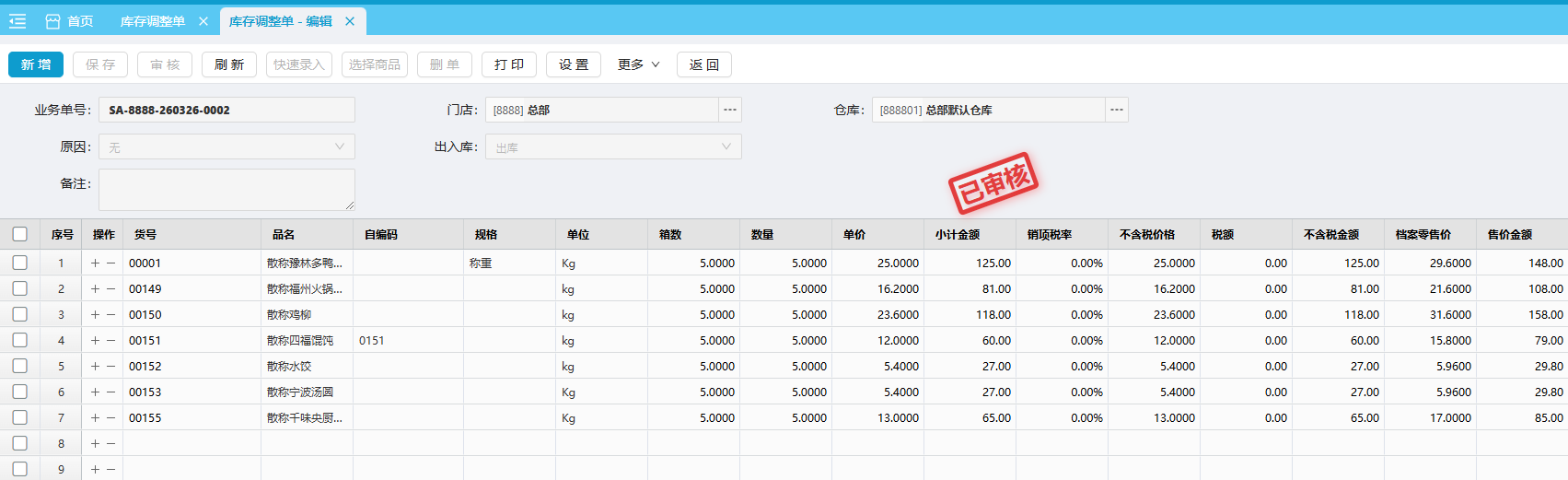1568x480 pixels.
Task: Click the plus icon in row 1
Action: point(95,263)
